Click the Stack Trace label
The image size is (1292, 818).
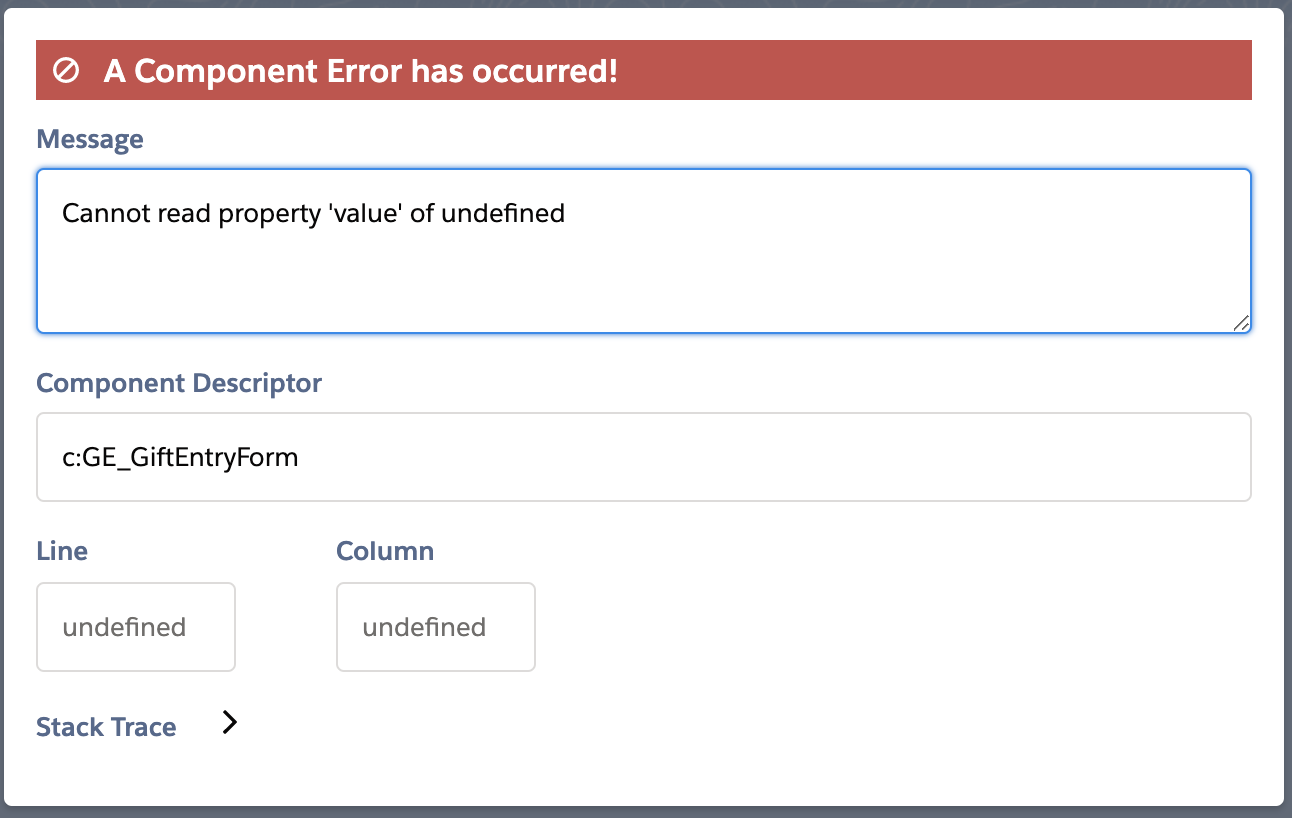coord(106,726)
